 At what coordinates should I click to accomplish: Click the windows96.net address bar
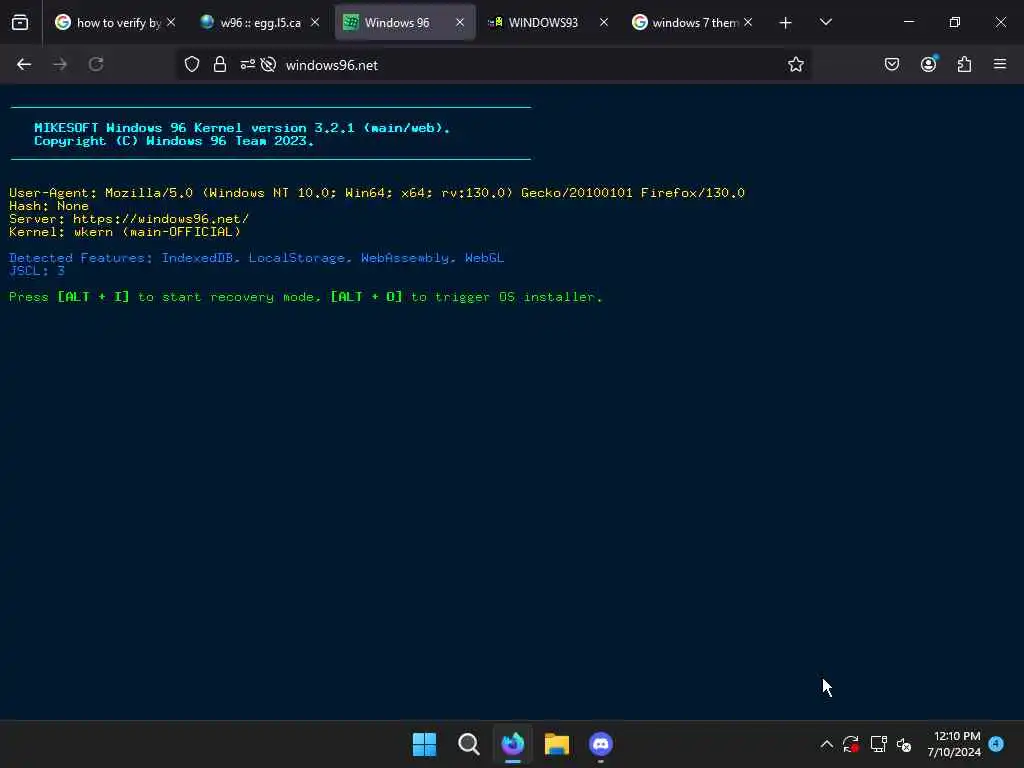tap(494, 65)
